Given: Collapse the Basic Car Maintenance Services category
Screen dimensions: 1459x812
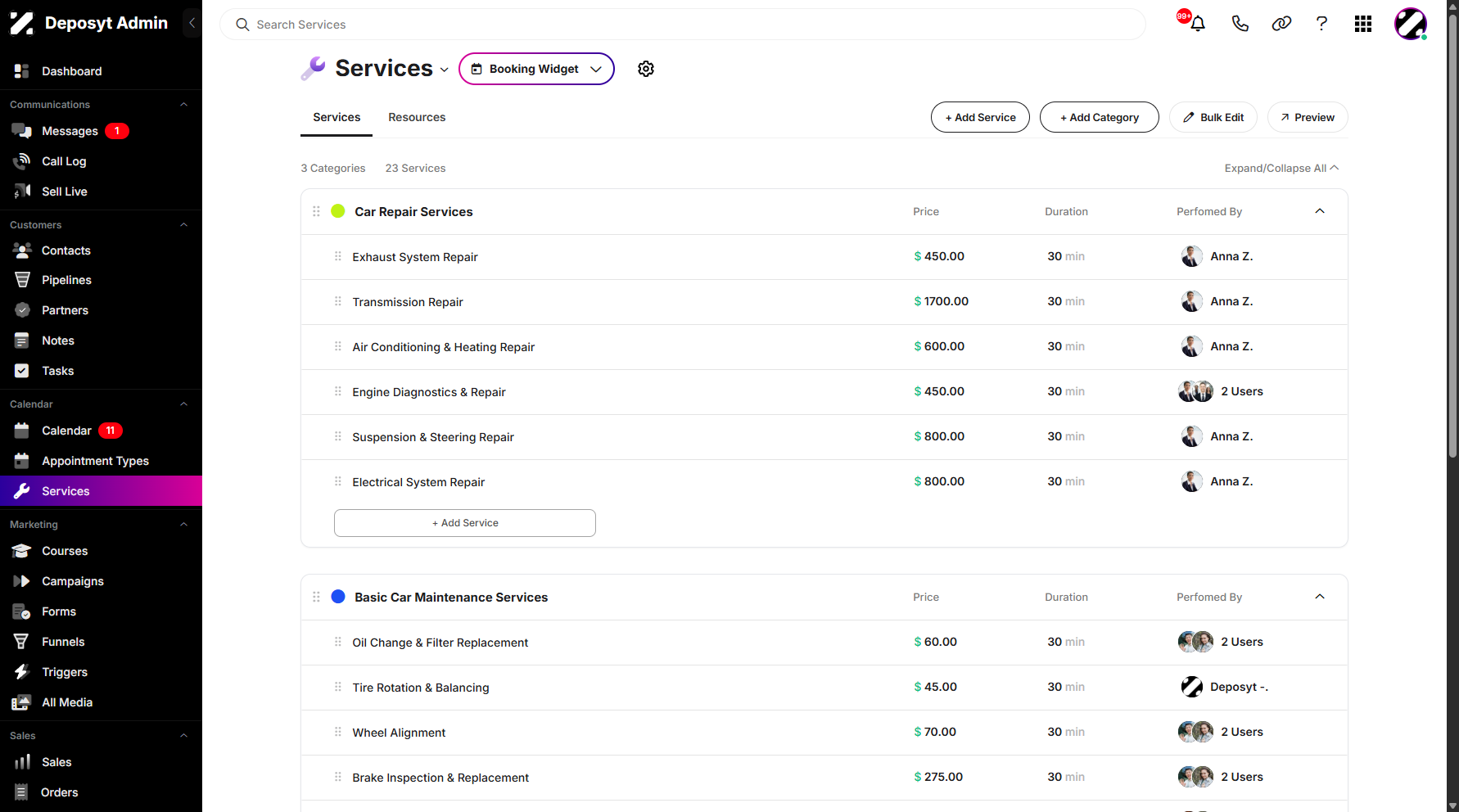Looking at the screenshot, I should point(1320,597).
